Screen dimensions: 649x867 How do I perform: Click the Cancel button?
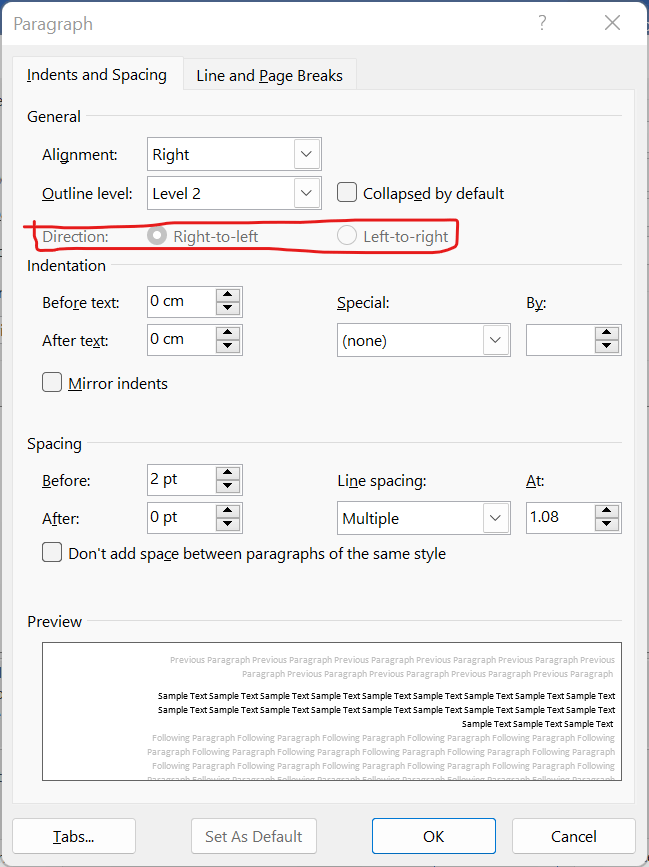tap(574, 836)
